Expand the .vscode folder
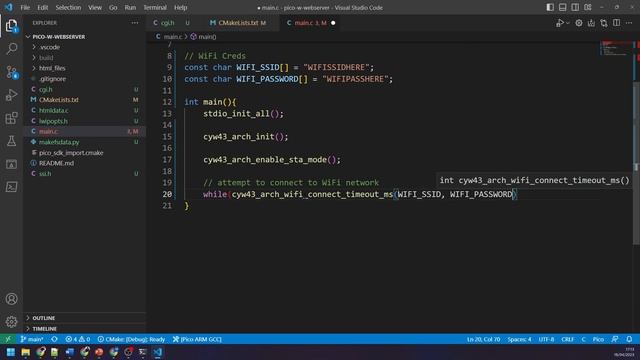Image resolution: width=640 pixels, height=360 pixels. (x=49, y=47)
